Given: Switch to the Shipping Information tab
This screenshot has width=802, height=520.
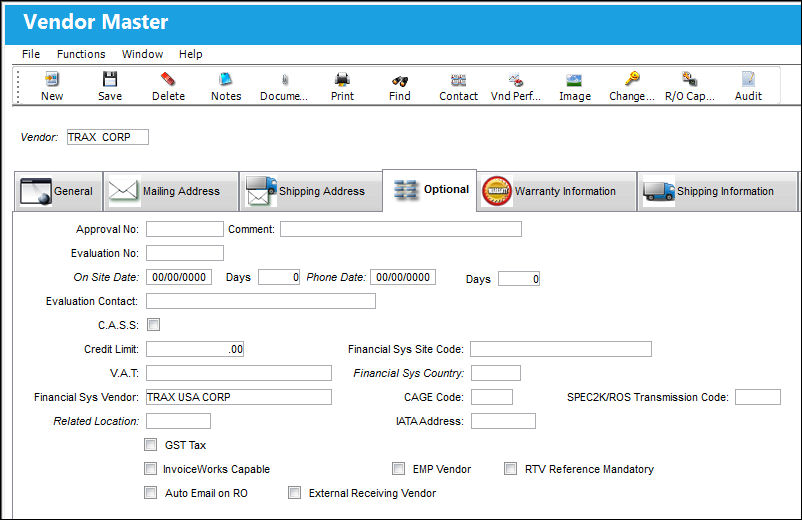Looking at the screenshot, I should (x=717, y=191).
